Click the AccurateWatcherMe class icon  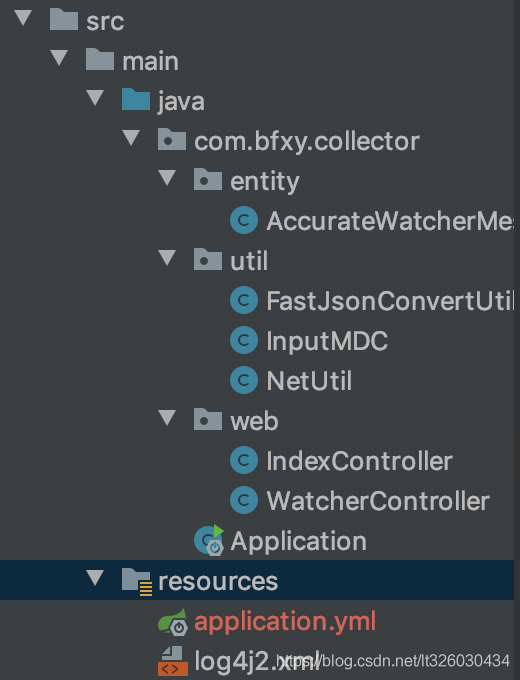[244, 220]
